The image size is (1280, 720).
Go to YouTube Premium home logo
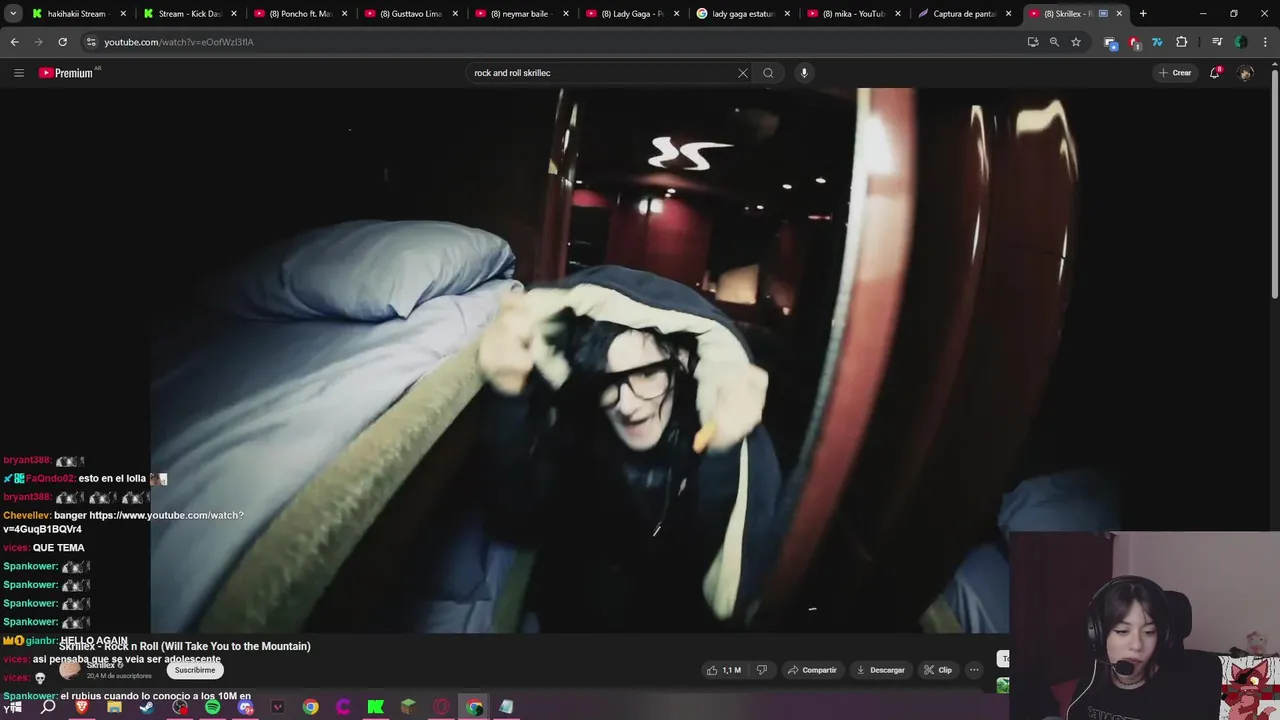68,73
